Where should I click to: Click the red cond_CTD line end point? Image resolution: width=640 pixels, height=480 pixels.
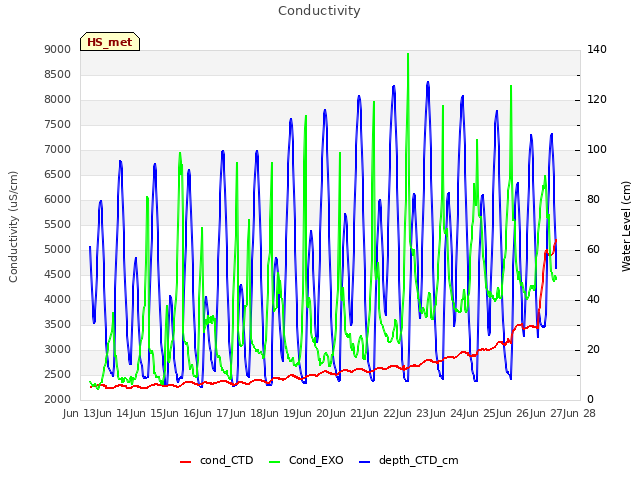click(556, 240)
